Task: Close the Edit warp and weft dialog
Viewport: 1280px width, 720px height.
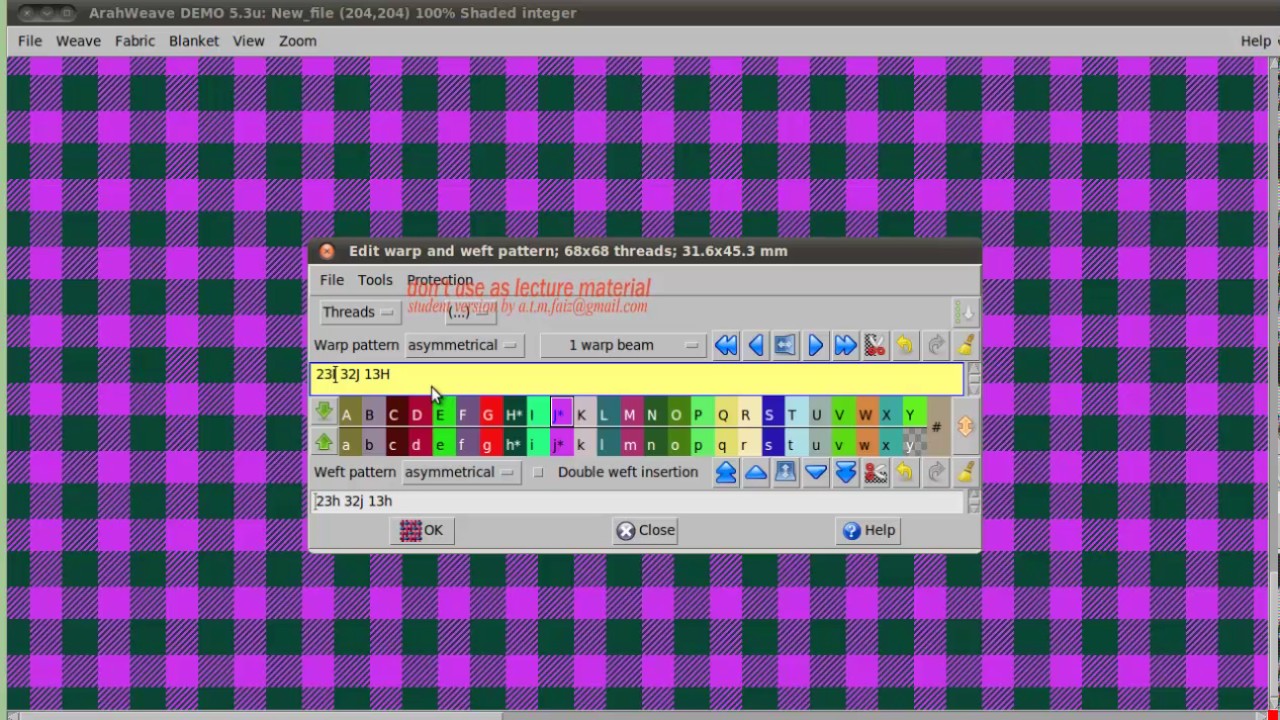Action: pyautogui.click(x=327, y=251)
